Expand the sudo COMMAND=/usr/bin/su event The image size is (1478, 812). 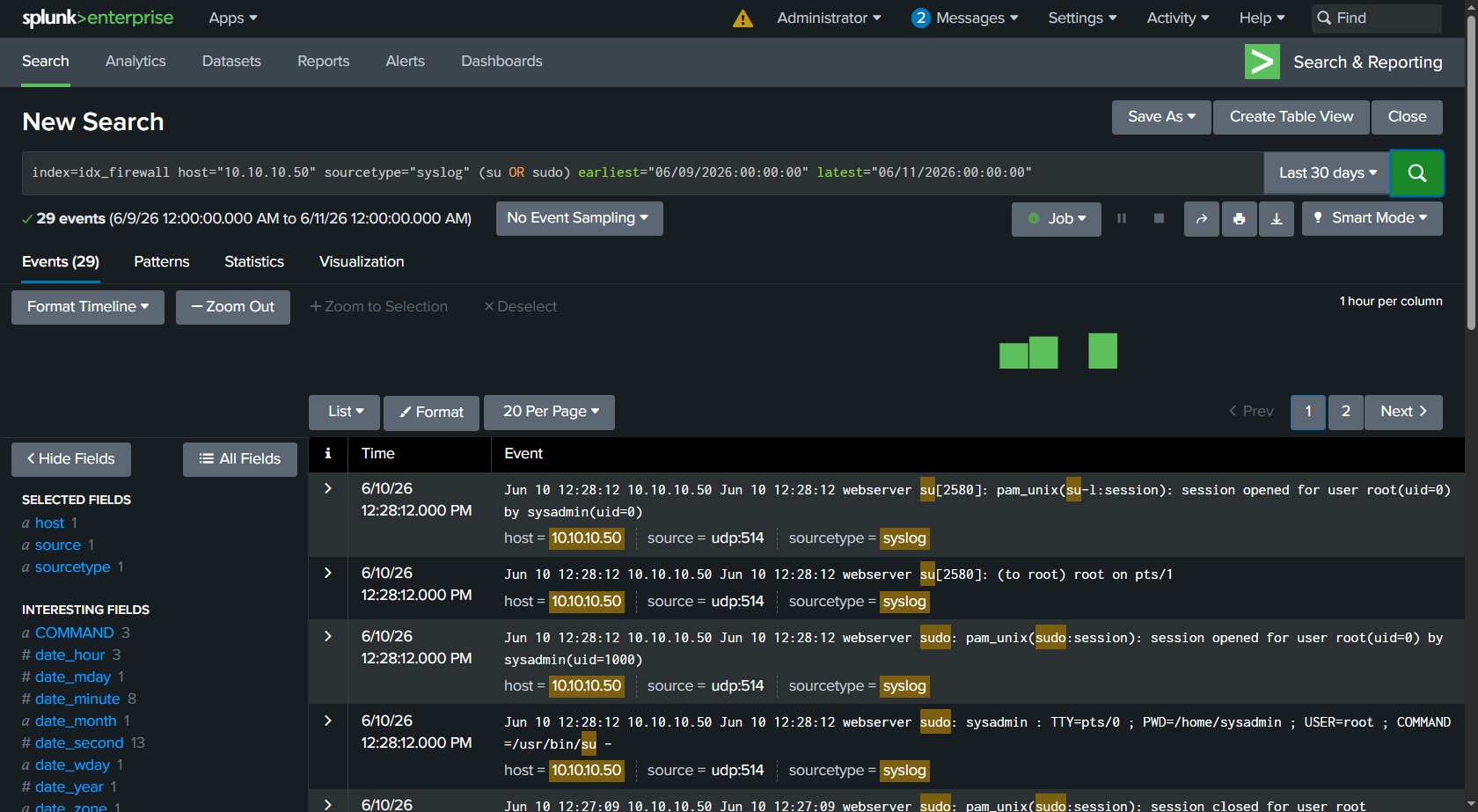(328, 721)
